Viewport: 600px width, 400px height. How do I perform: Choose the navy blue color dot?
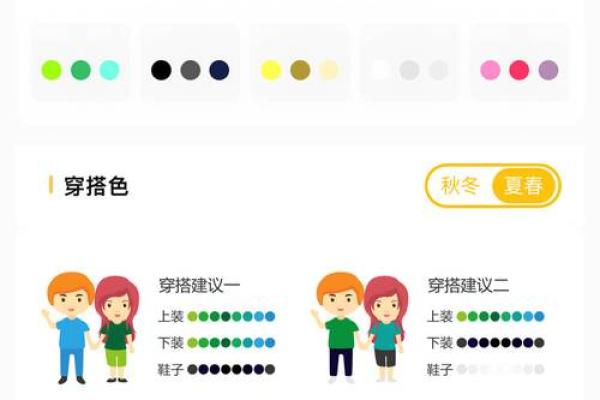coord(219,70)
